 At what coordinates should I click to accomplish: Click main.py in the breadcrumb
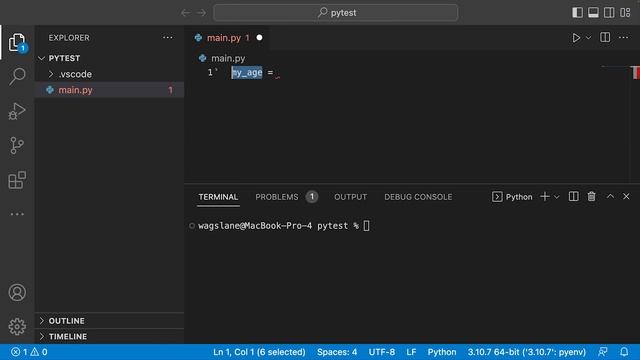pos(228,58)
